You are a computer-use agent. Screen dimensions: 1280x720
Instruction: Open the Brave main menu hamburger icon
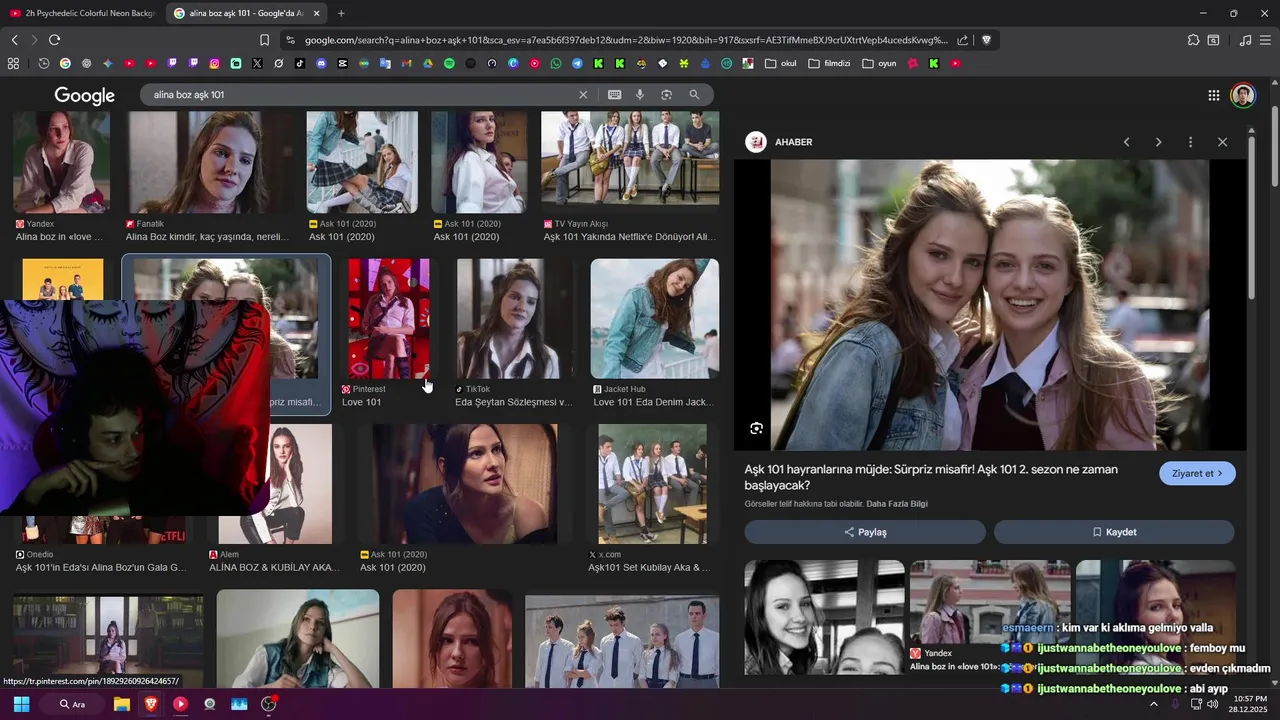pos(1265,40)
